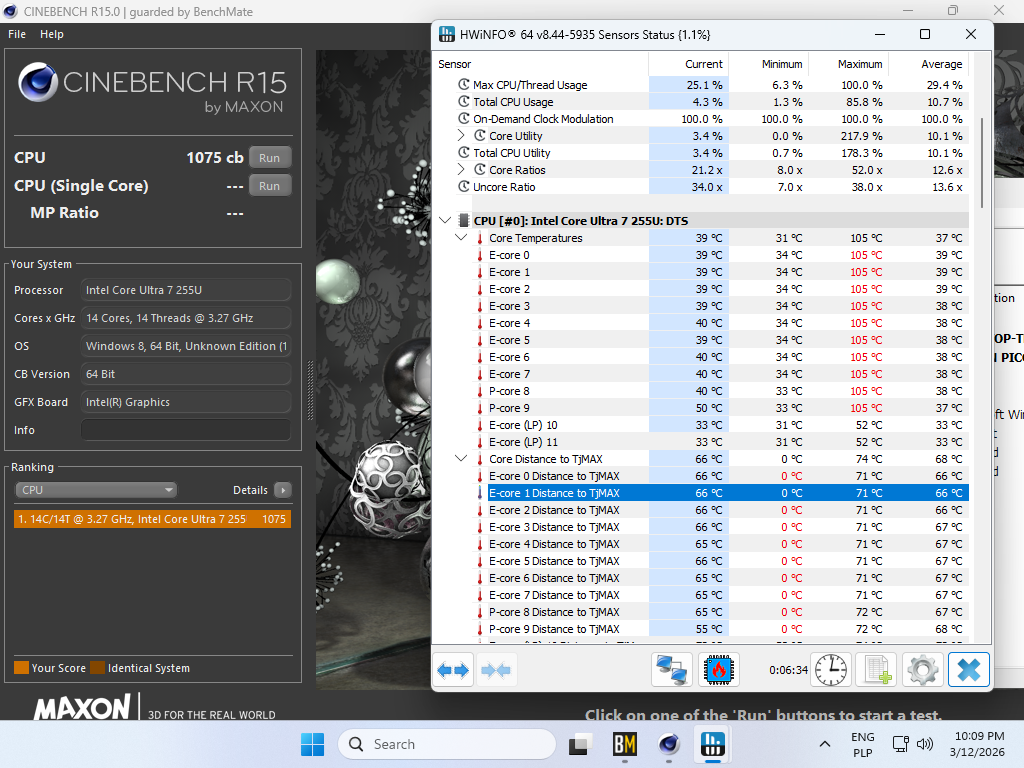Select the orange ranking entry 14C/14T 1075
1024x768 pixels.
152,519
